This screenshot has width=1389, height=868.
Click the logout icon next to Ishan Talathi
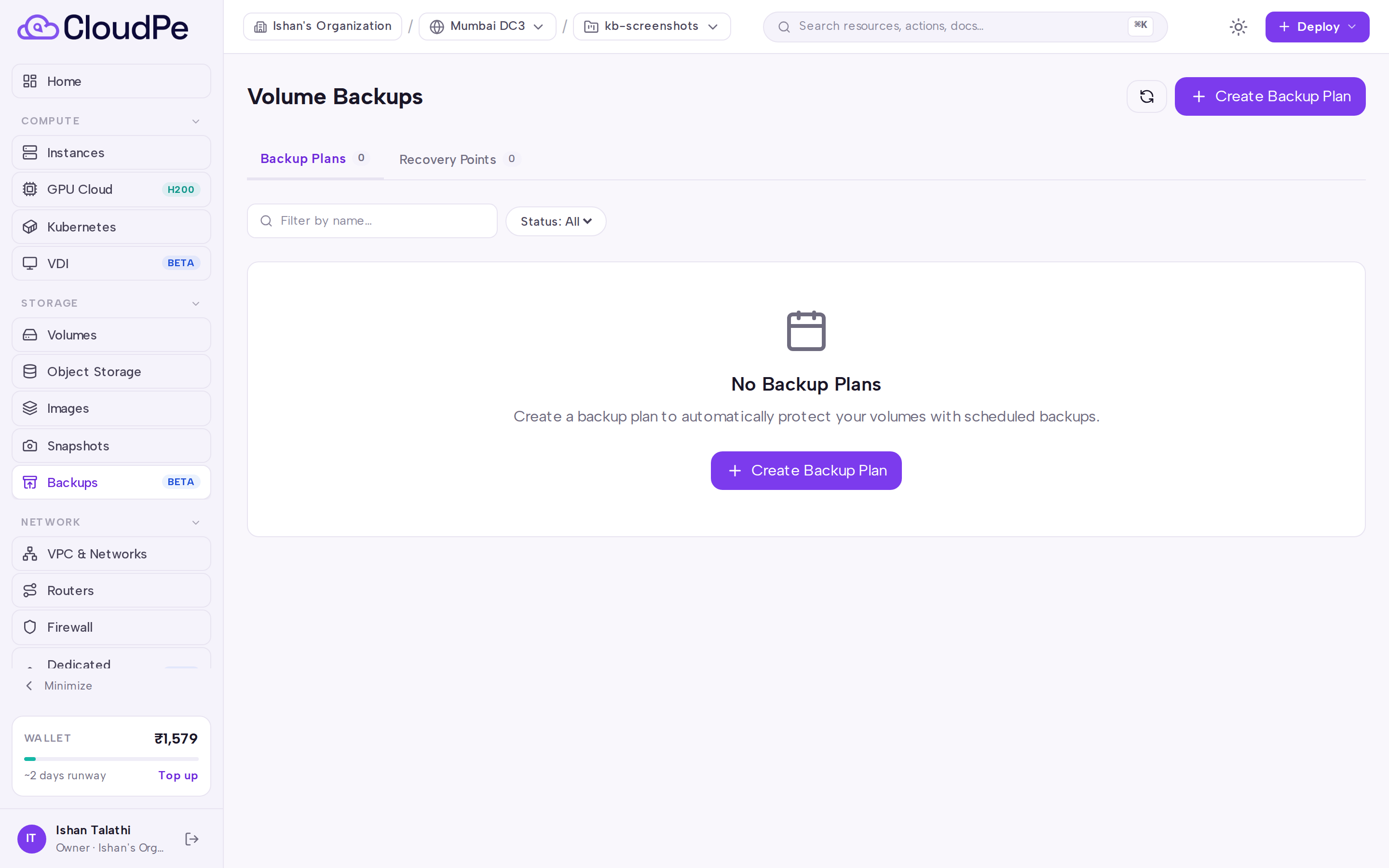pos(191,839)
